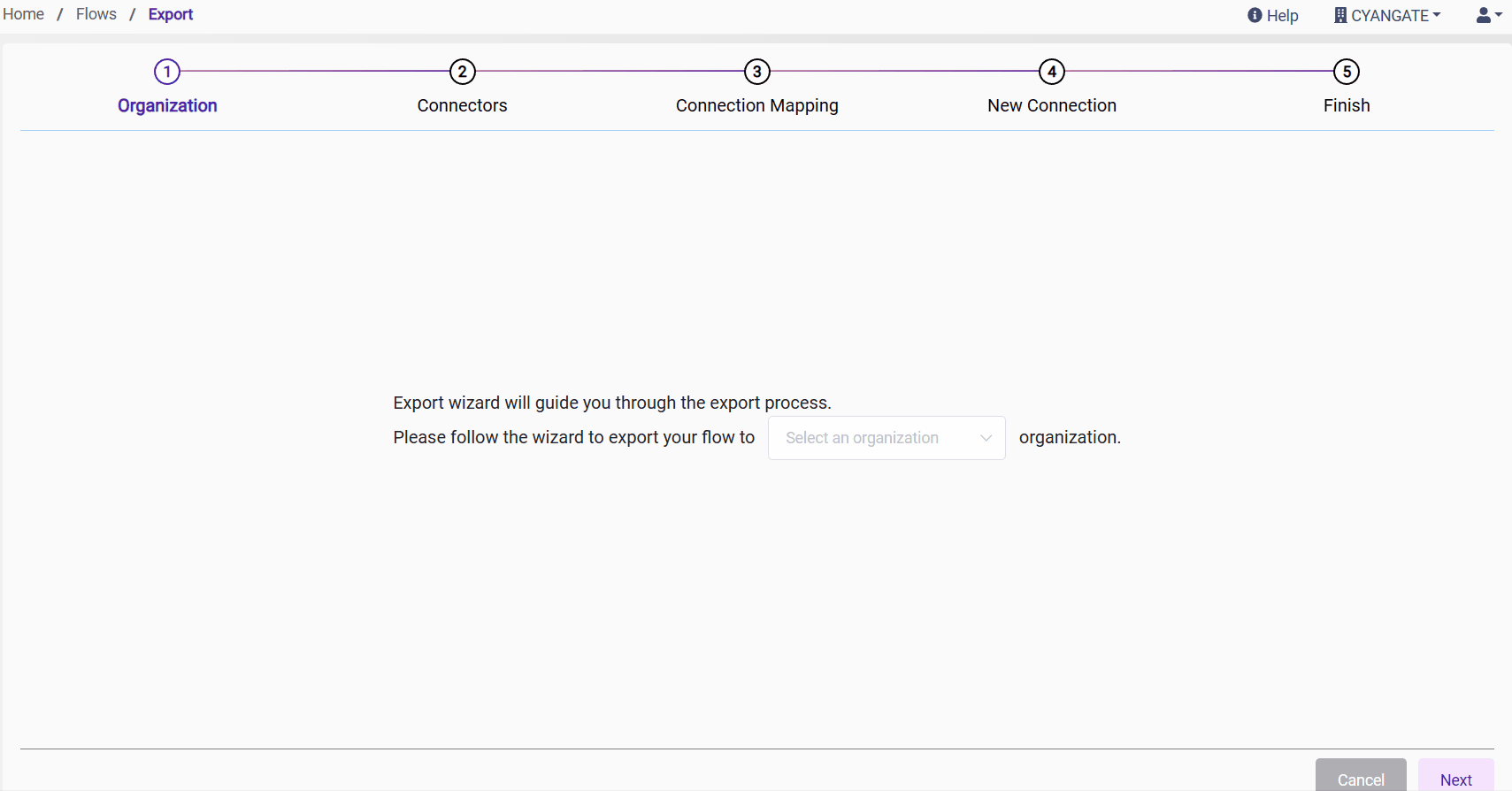
Task: Open Flows from the breadcrumb
Action: tap(96, 13)
